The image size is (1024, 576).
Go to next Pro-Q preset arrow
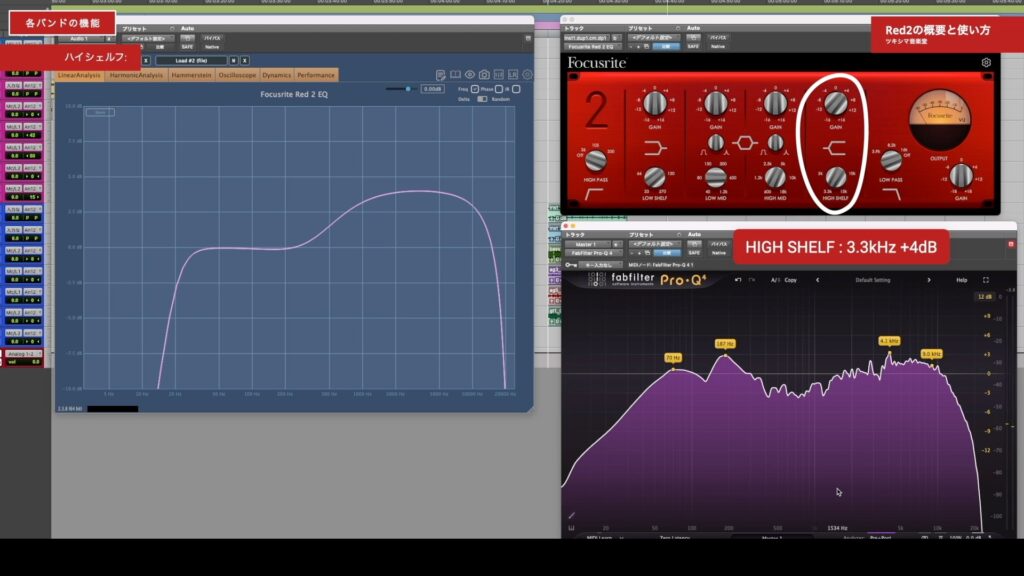pos(929,280)
